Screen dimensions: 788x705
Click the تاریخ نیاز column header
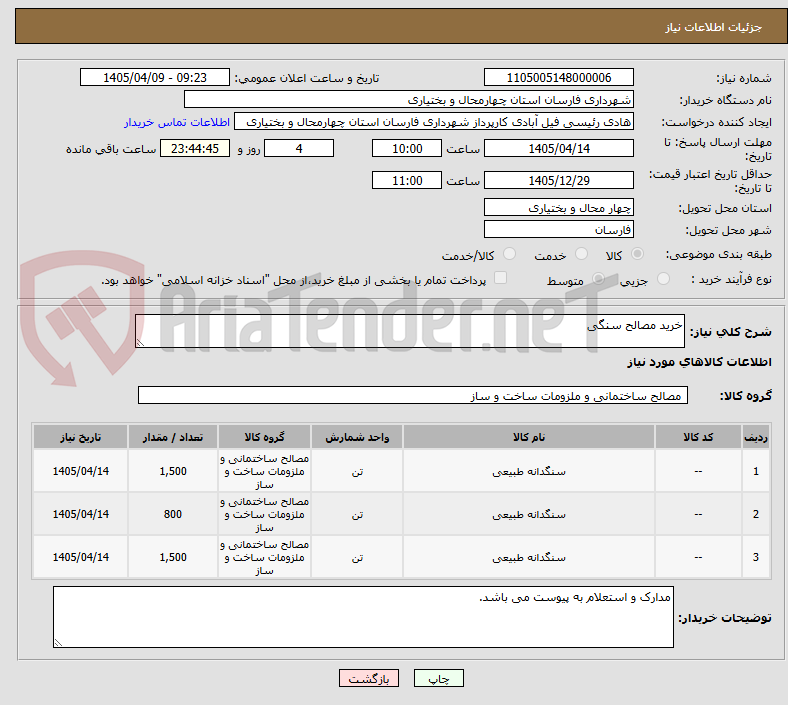(x=80, y=437)
